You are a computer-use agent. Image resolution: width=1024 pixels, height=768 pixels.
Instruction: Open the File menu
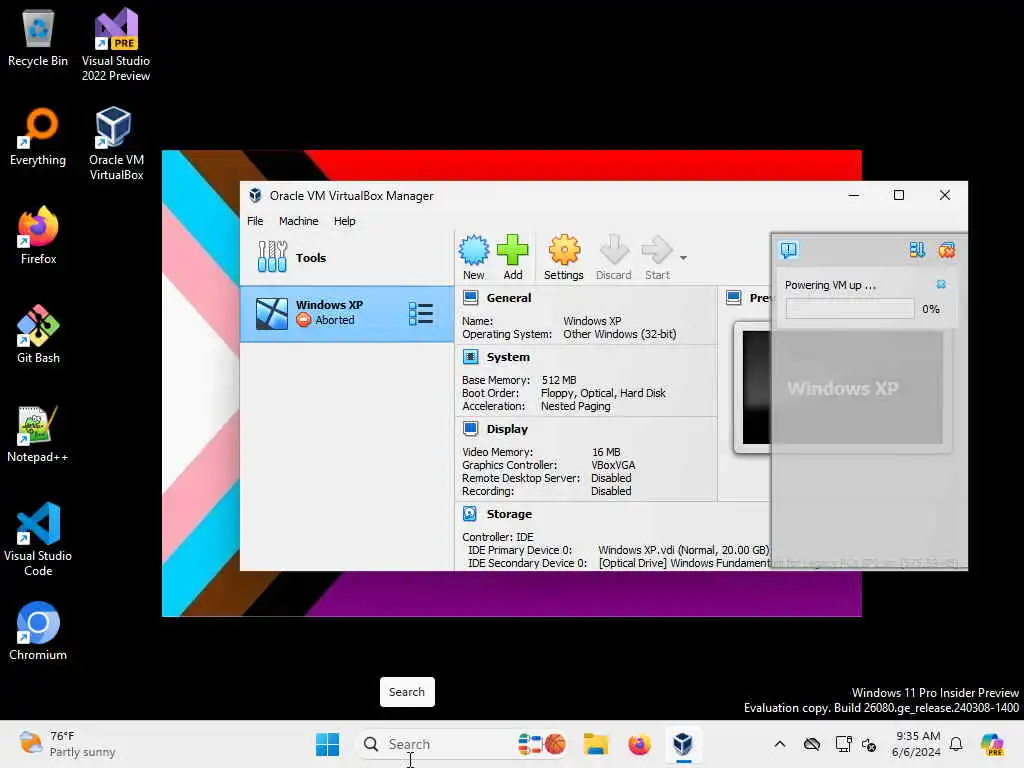click(x=255, y=221)
